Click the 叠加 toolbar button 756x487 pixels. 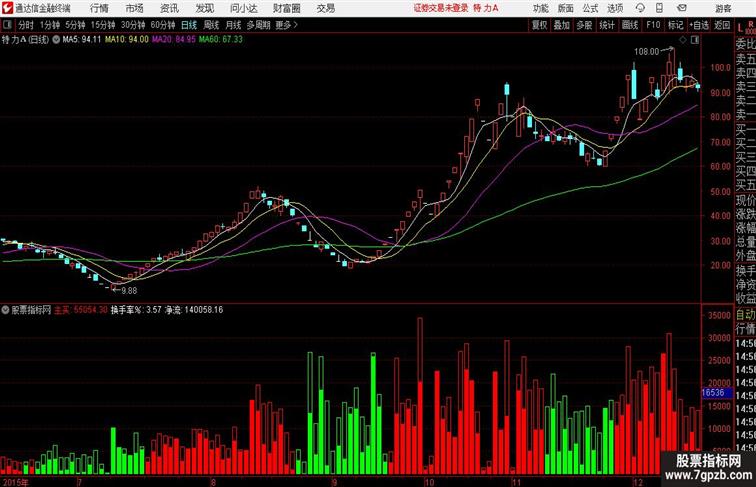562,25
